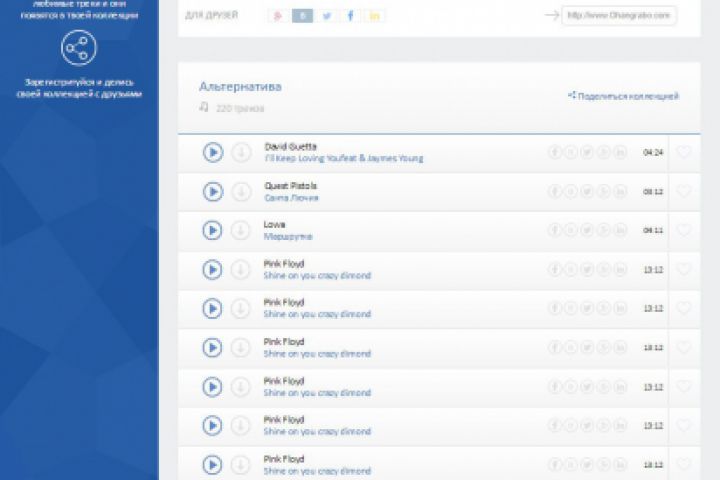This screenshot has width=720, height=480.
Task: Click the share circle icon in blue sidebar
Action: 79,48
